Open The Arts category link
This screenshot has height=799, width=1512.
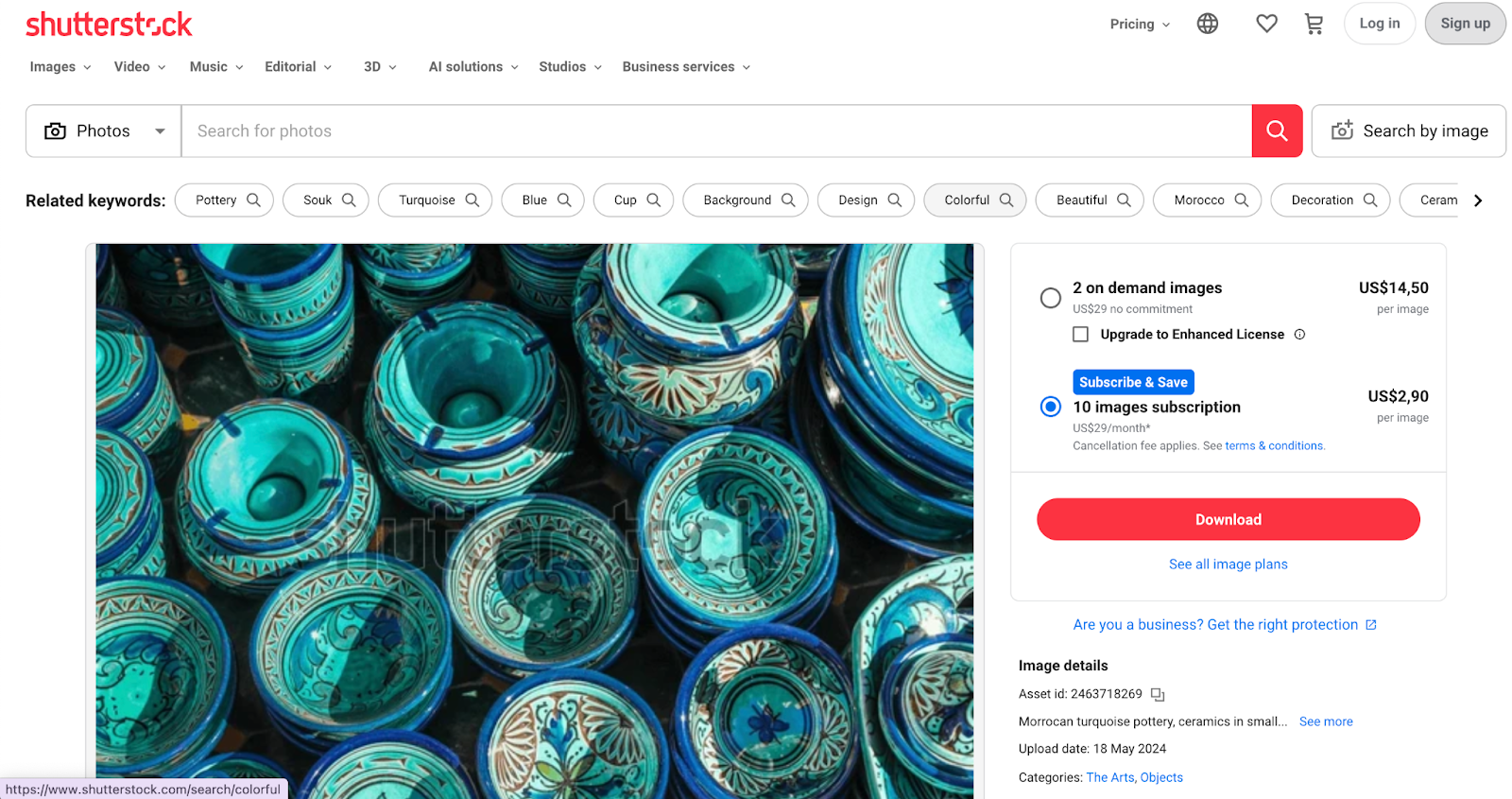coord(1111,777)
